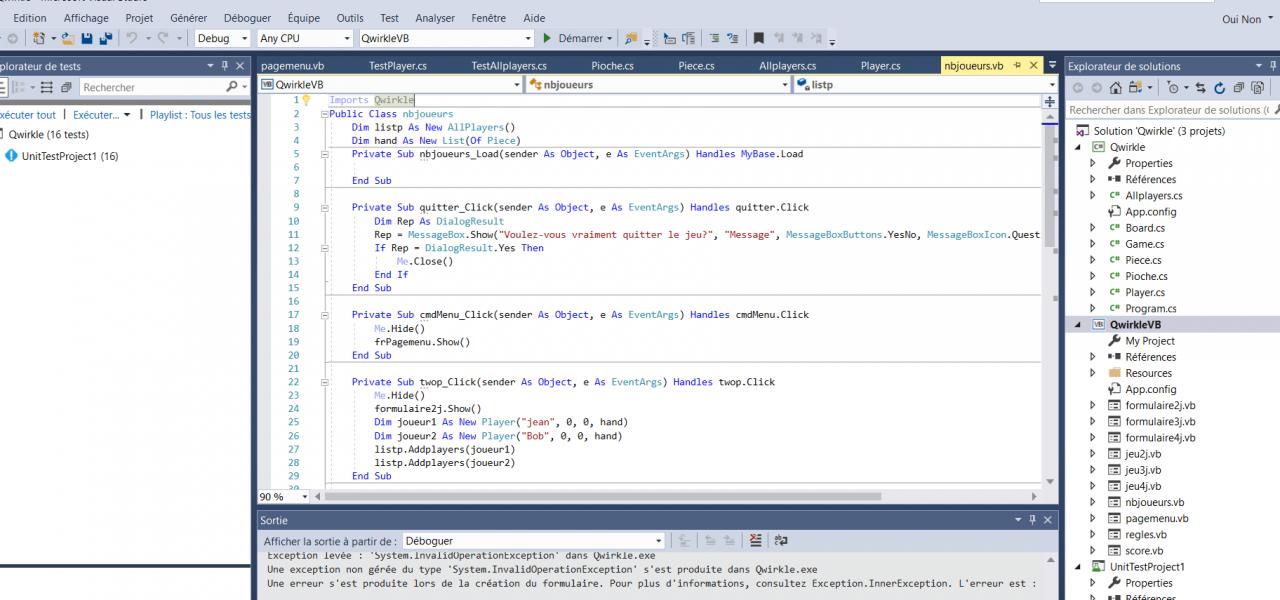The image size is (1280, 600).
Task: Switch to the Pioche.cs tab
Action: (612, 66)
